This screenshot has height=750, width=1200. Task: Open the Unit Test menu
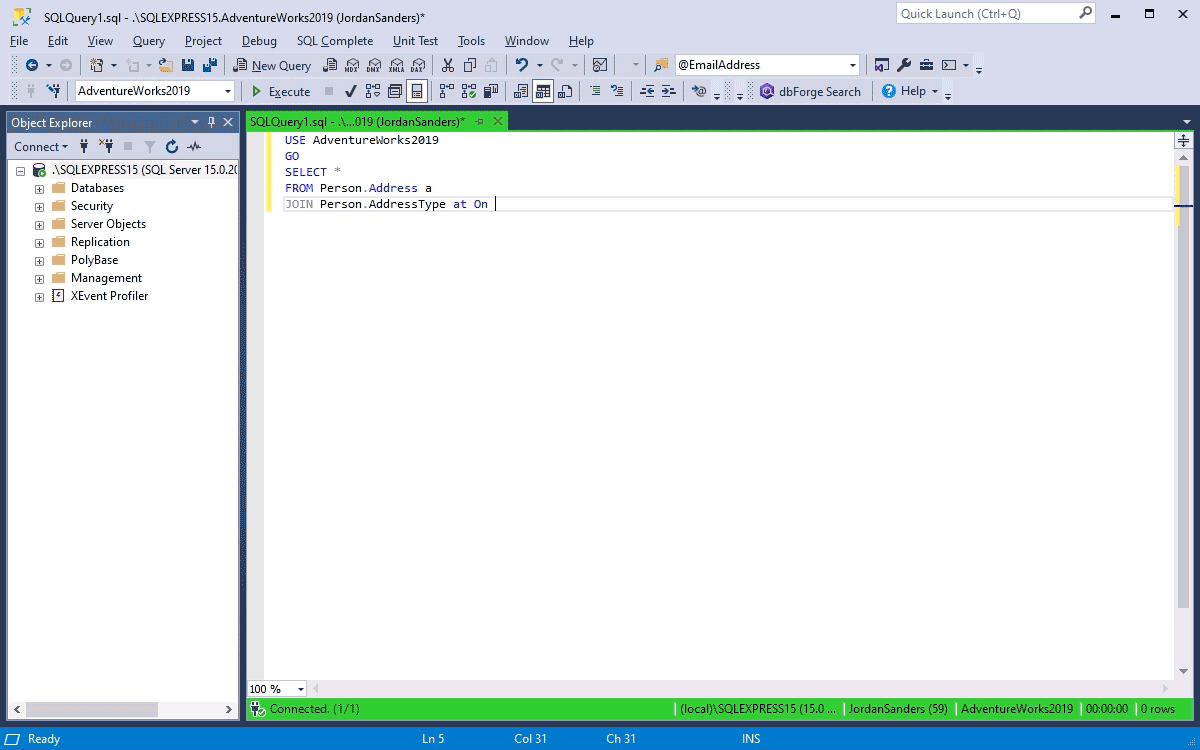point(415,41)
